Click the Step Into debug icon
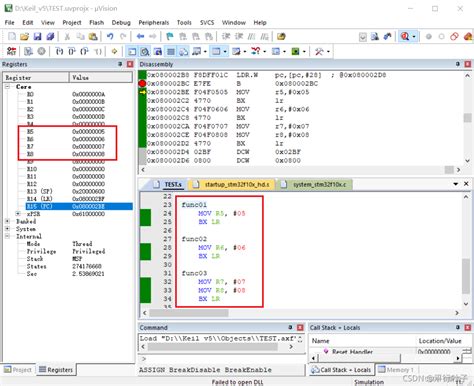The width and height of the screenshot is (474, 386). click(59, 51)
